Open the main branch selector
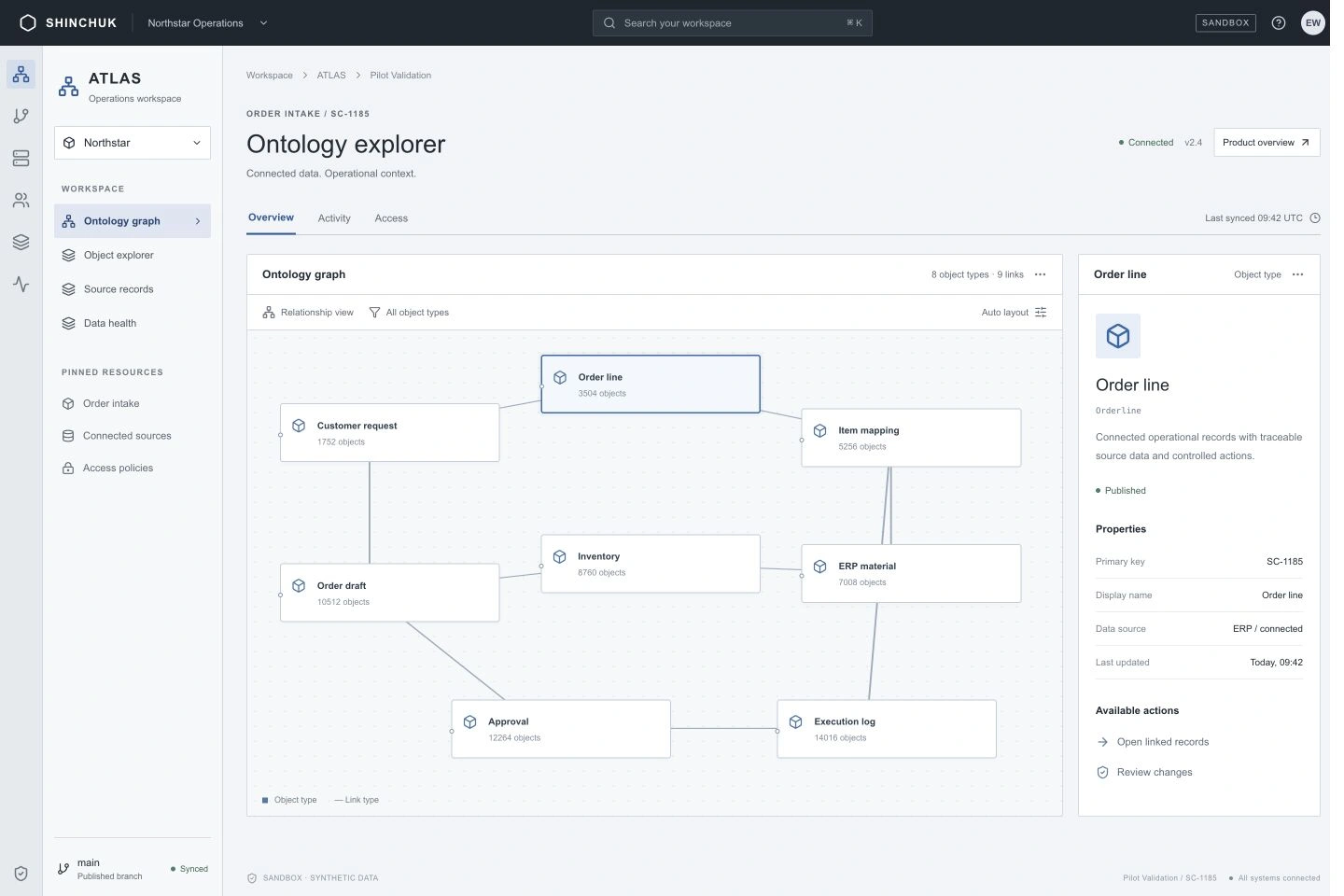This screenshot has height=896, width=1344. pyautogui.click(x=101, y=869)
